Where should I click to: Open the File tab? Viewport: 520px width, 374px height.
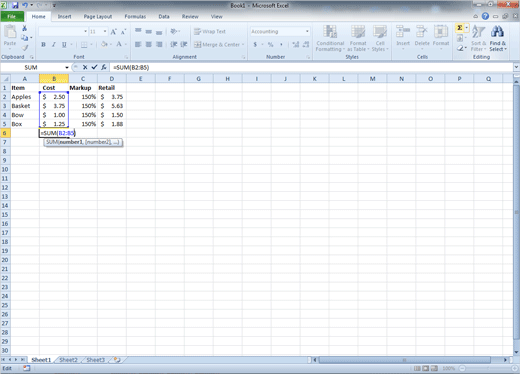tap(12, 16)
